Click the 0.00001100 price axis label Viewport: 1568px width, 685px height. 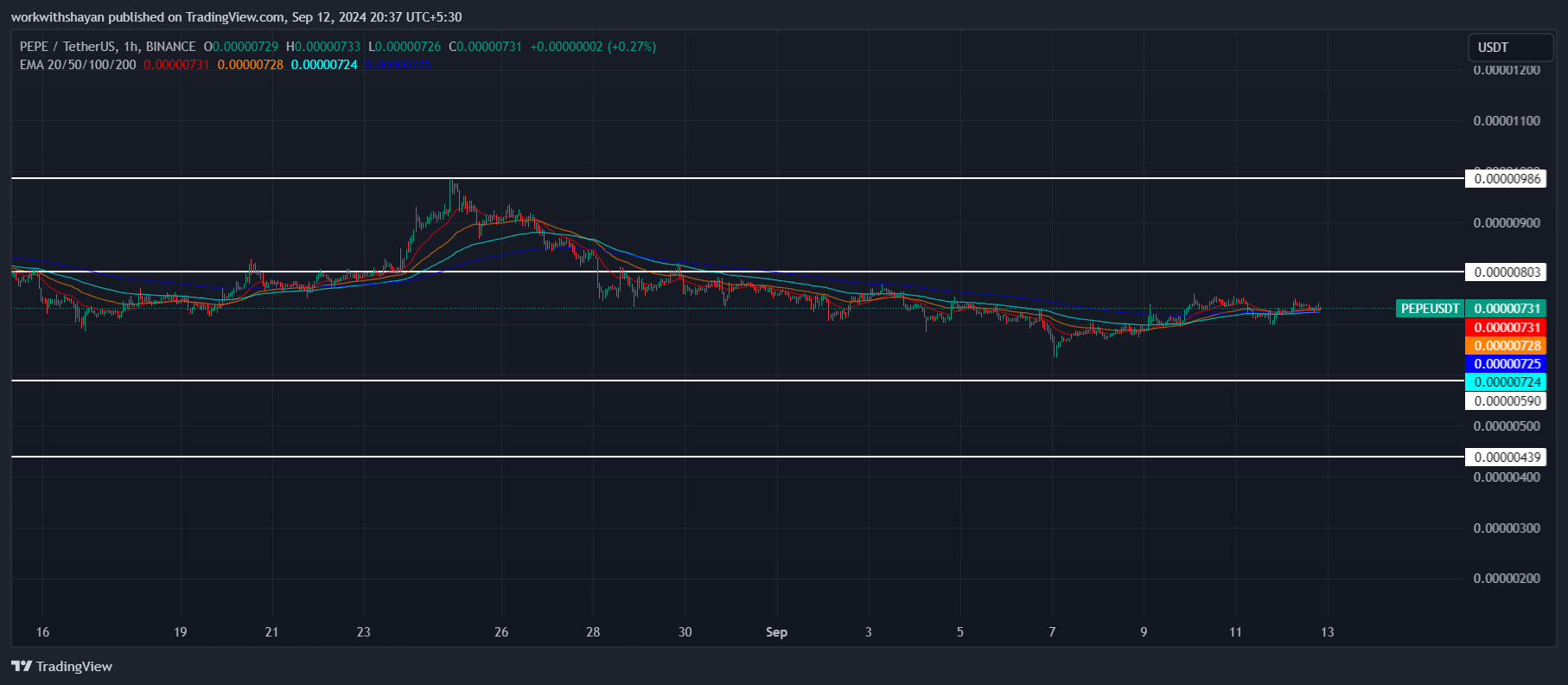click(x=1507, y=121)
